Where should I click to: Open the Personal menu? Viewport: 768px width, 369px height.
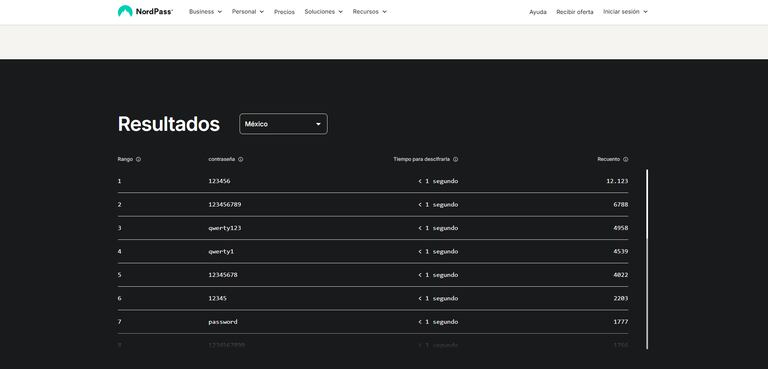[248, 12]
